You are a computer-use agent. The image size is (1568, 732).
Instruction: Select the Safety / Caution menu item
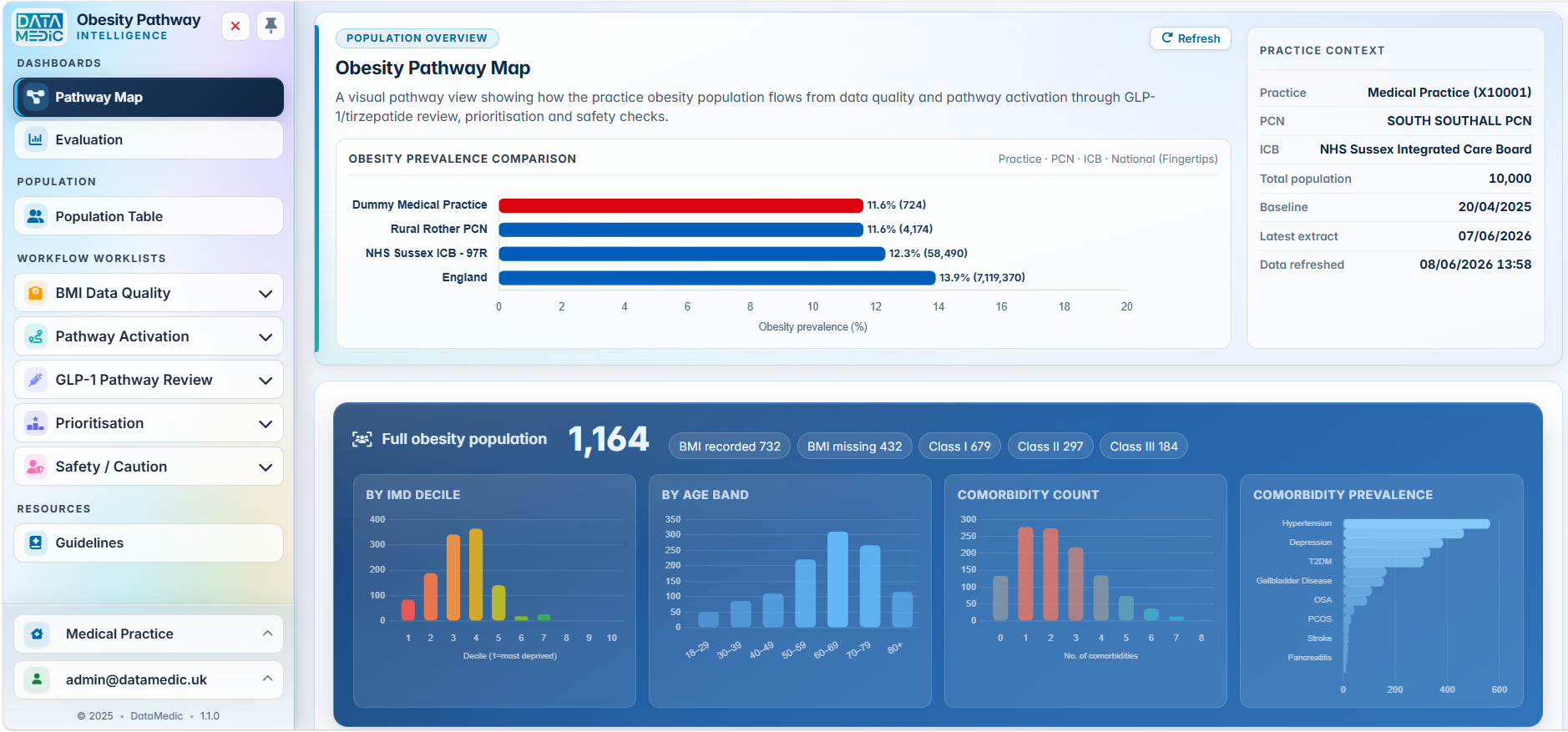(x=149, y=467)
